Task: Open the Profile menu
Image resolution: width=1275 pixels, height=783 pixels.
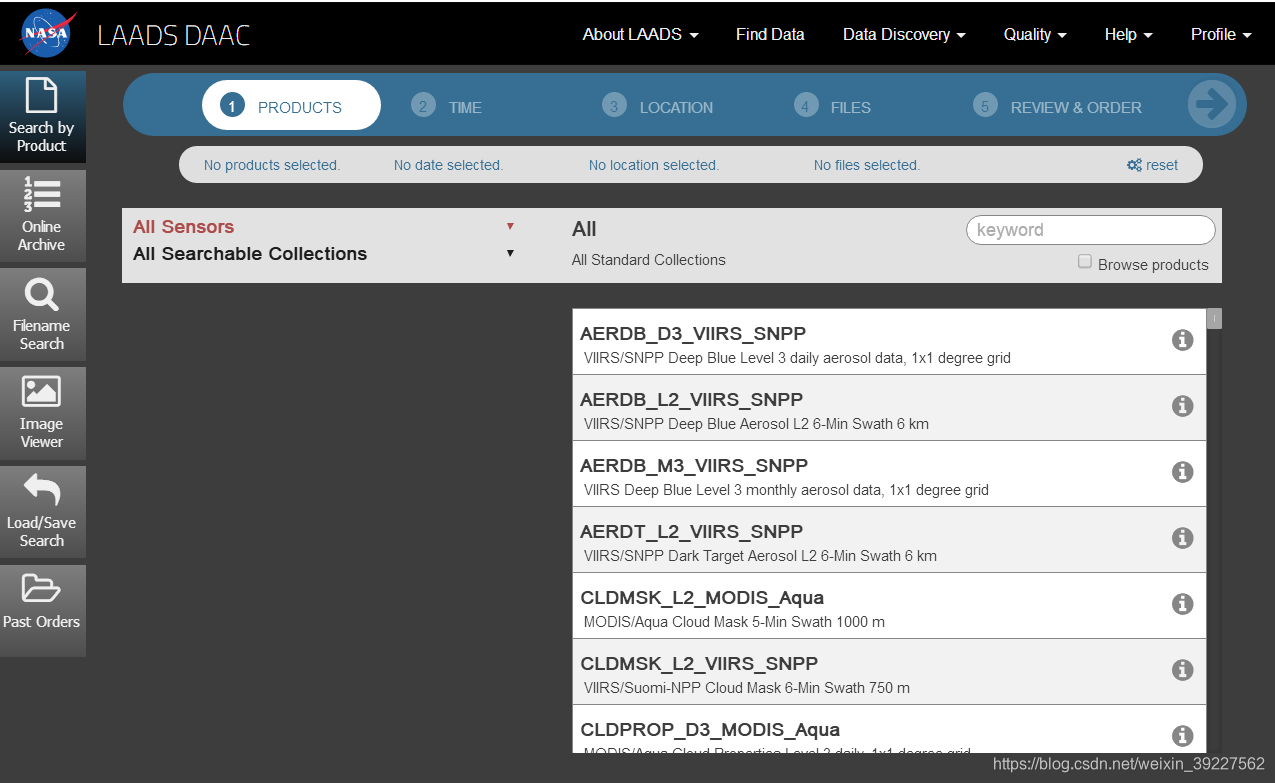Action: [1221, 34]
